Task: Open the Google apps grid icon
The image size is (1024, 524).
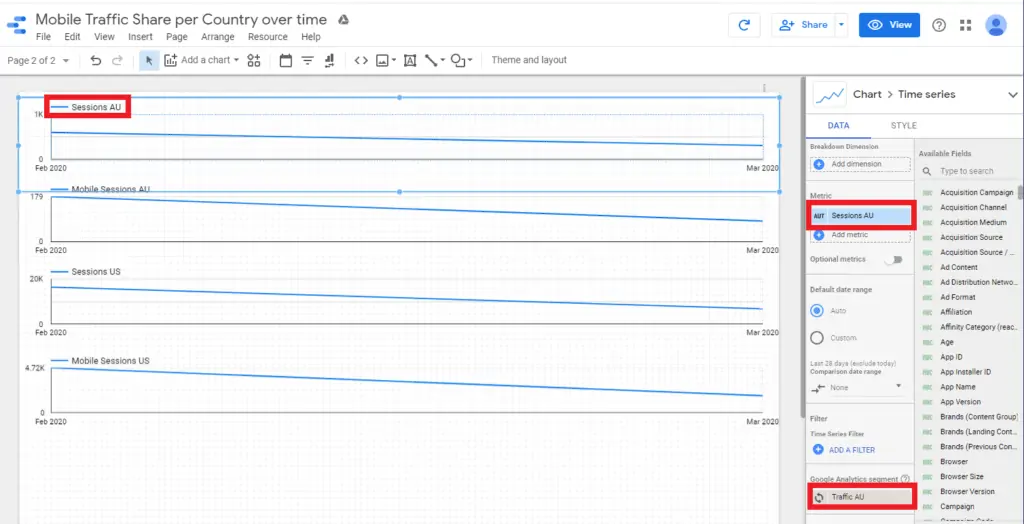Action: point(965,25)
